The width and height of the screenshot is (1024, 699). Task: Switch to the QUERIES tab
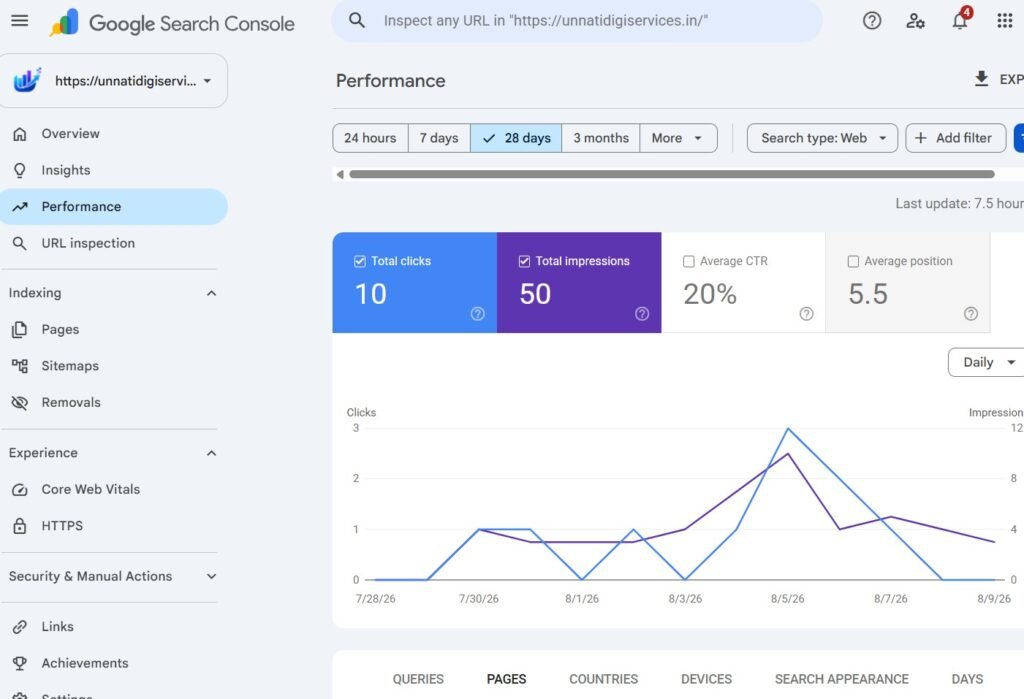point(418,679)
